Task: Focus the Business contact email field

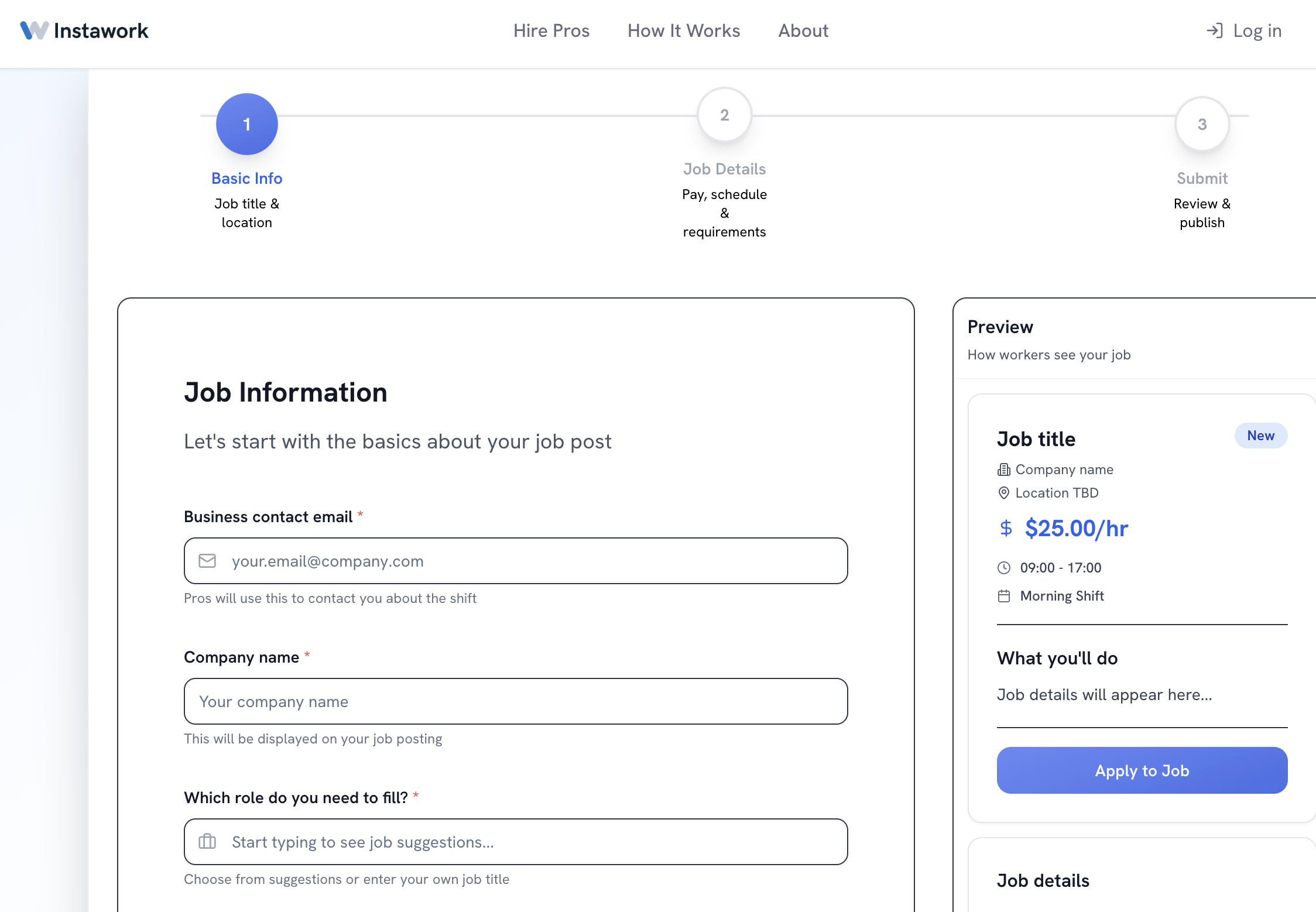Action: click(516, 561)
